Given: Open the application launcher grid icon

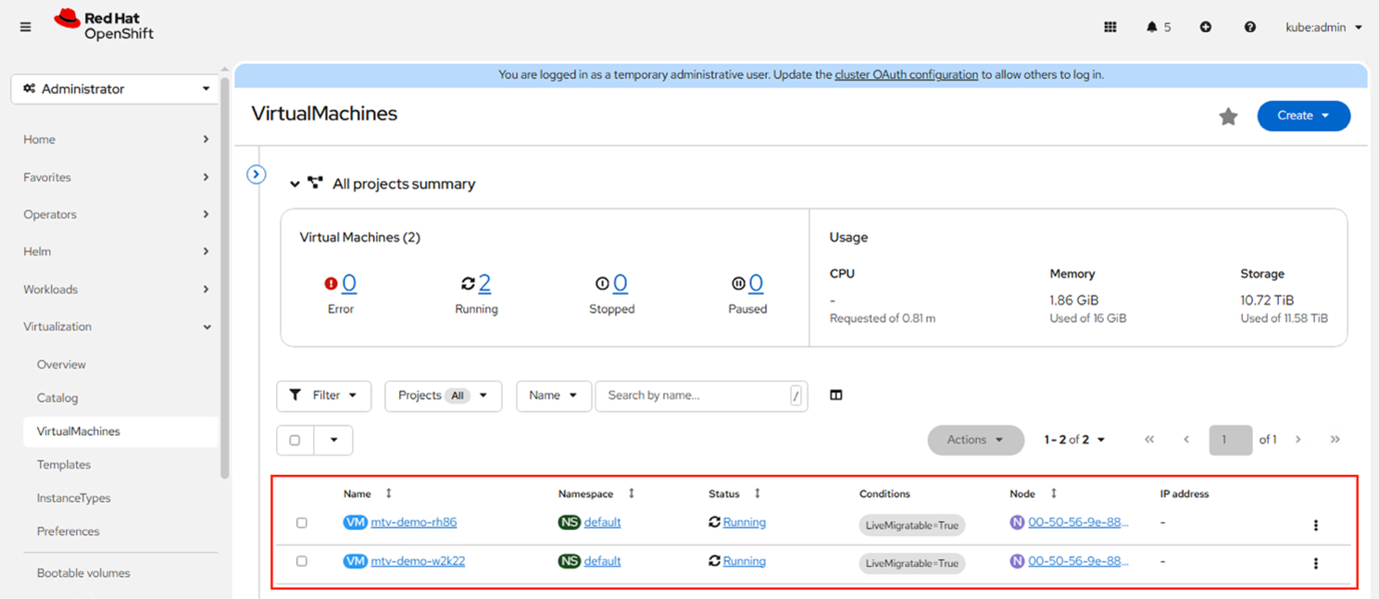Looking at the screenshot, I should [1110, 28].
